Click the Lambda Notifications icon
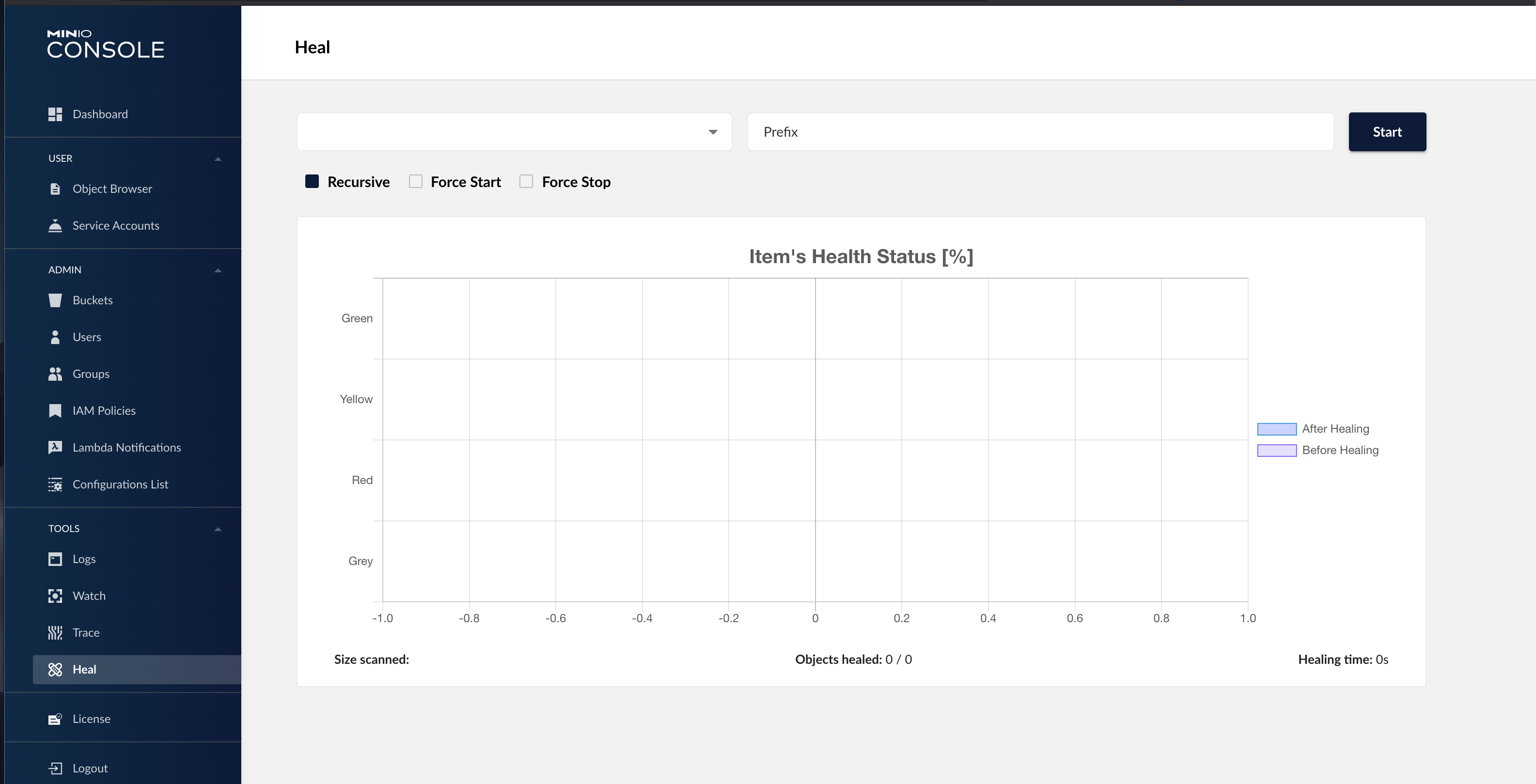The image size is (1536, 784). 55,447
